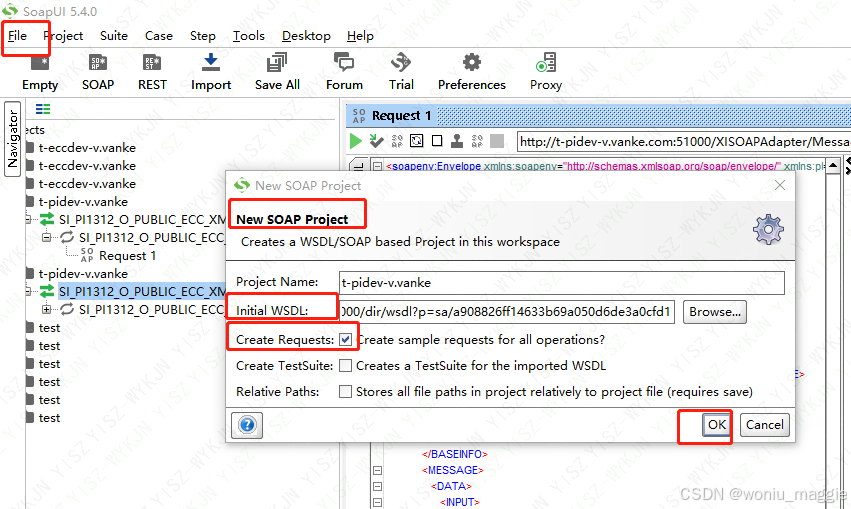Screen dimensions: 851x509
Task: Select the Request 1 tree item
Action: pos(128,256)
